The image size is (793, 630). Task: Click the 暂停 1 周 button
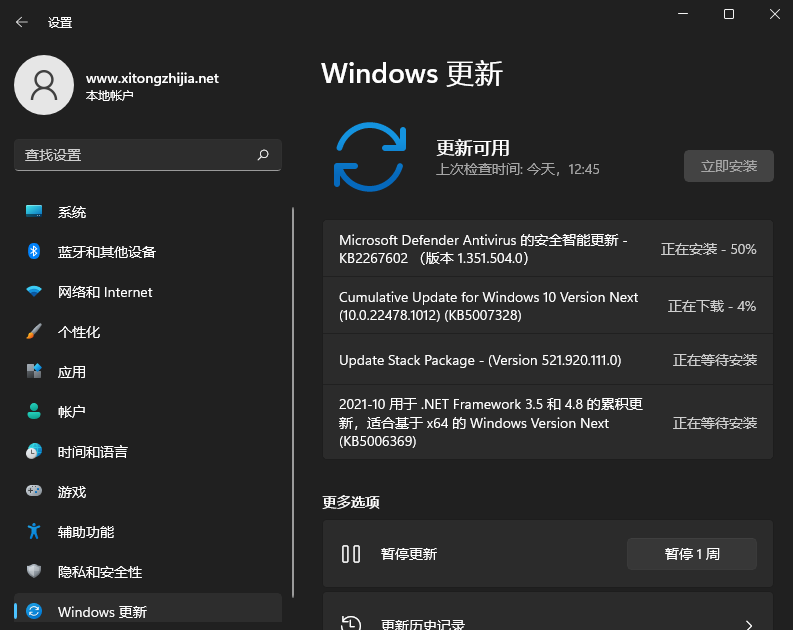click(x=691, y=554)
